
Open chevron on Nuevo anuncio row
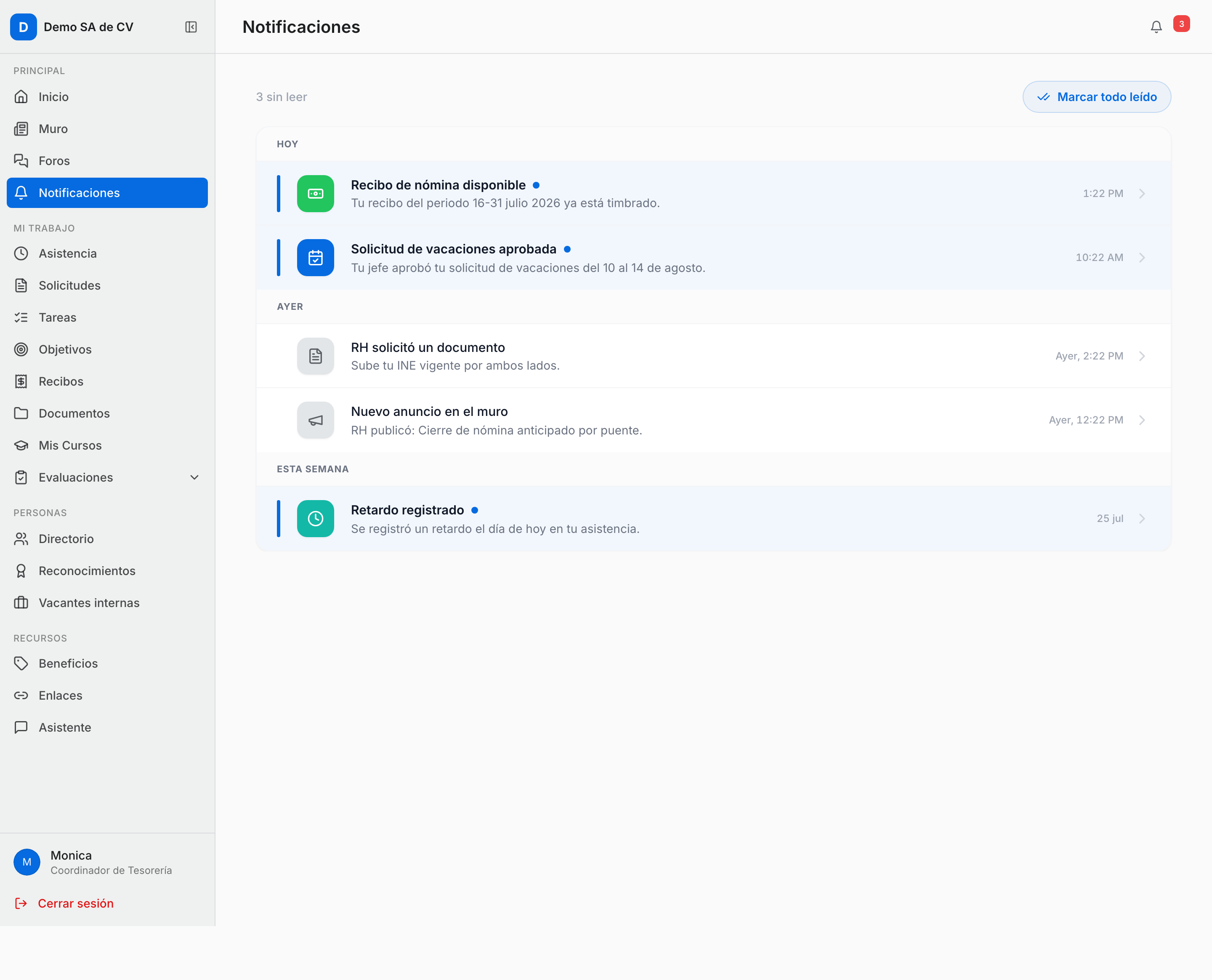point(1142,421)
